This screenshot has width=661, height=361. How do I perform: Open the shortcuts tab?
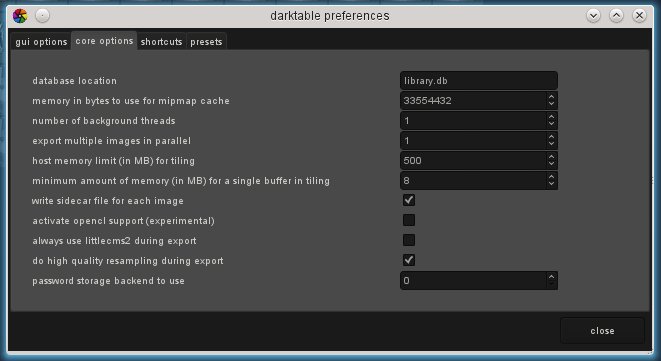tap(161, 42)
